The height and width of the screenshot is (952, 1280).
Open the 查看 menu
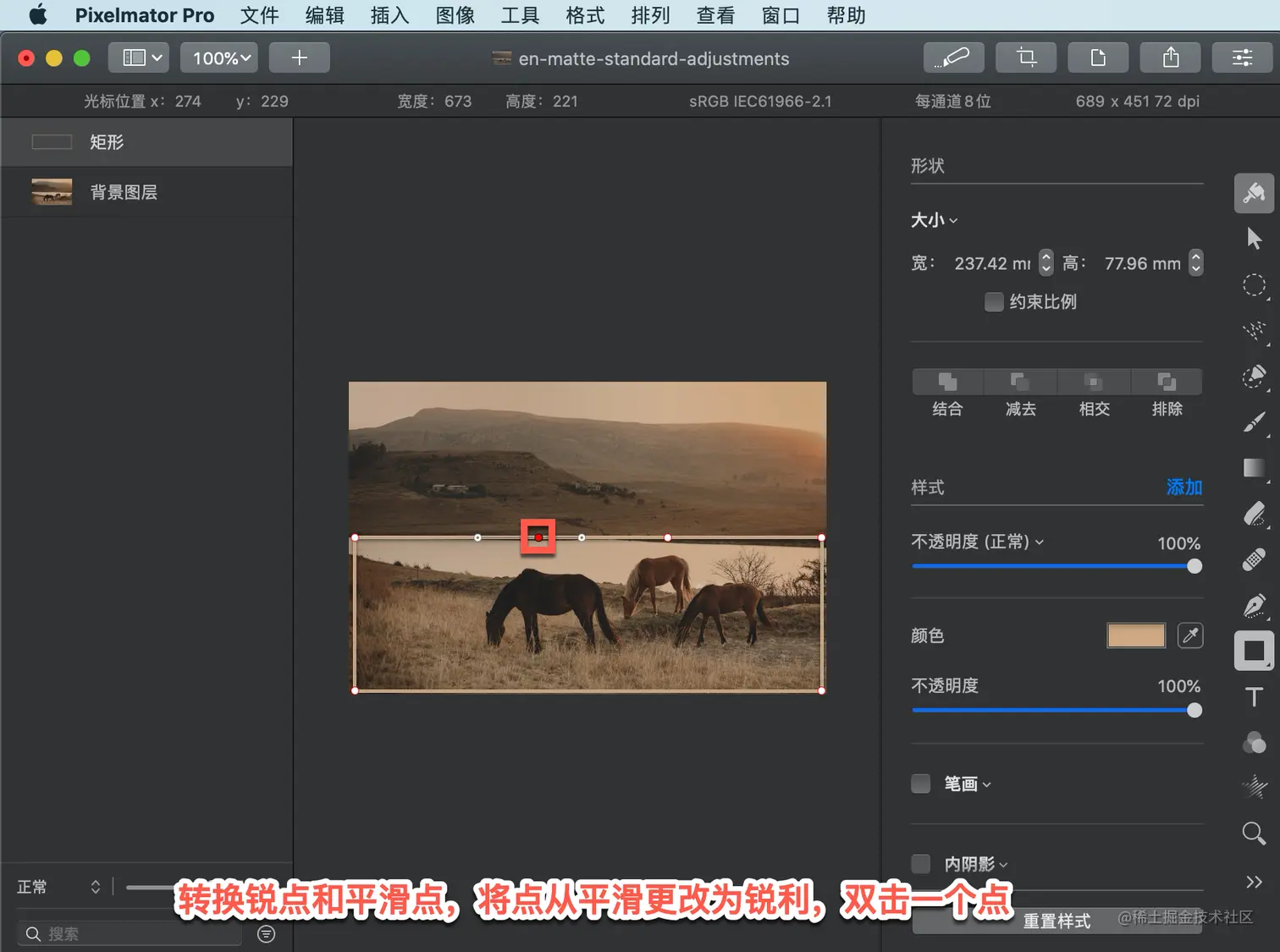click(715, 15)
